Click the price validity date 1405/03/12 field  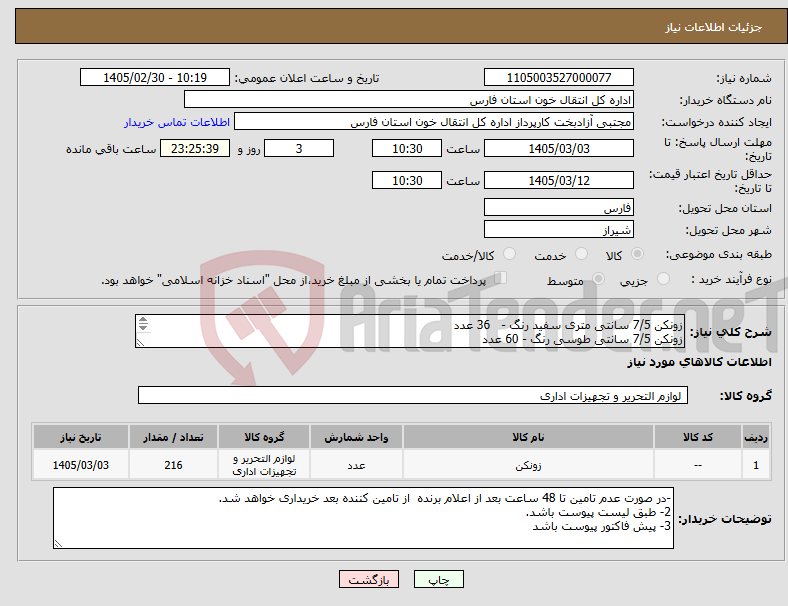point(558,180)
